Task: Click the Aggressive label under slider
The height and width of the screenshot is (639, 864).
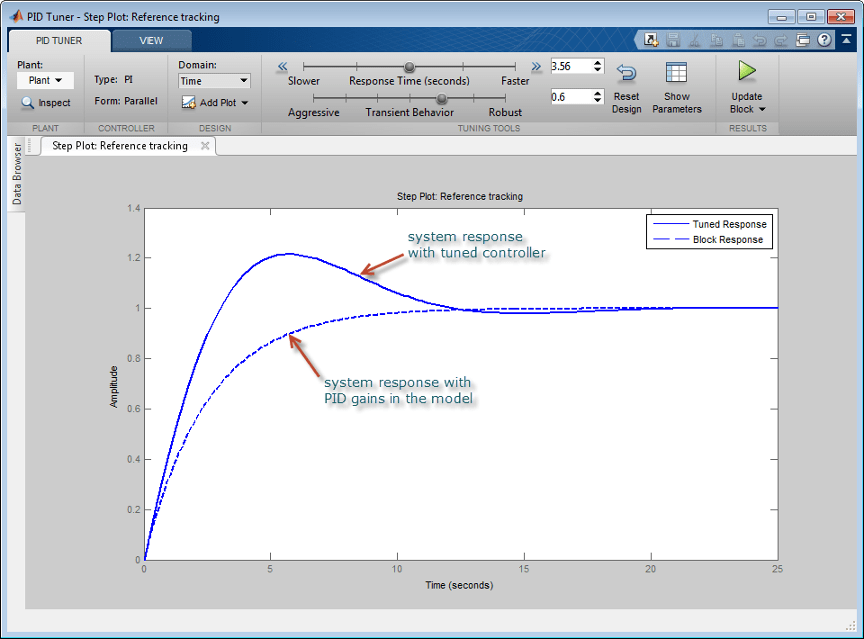Action: coord(314,112)
